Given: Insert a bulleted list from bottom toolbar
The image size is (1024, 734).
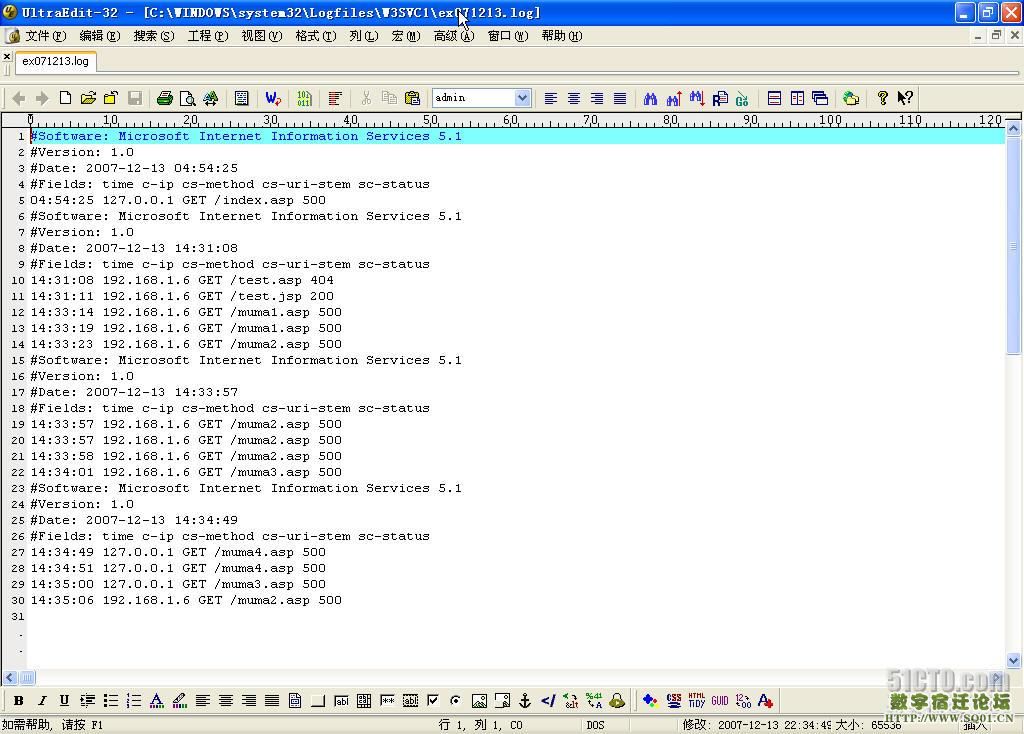Looking at the screenshot, I should [x=110, y=701].
